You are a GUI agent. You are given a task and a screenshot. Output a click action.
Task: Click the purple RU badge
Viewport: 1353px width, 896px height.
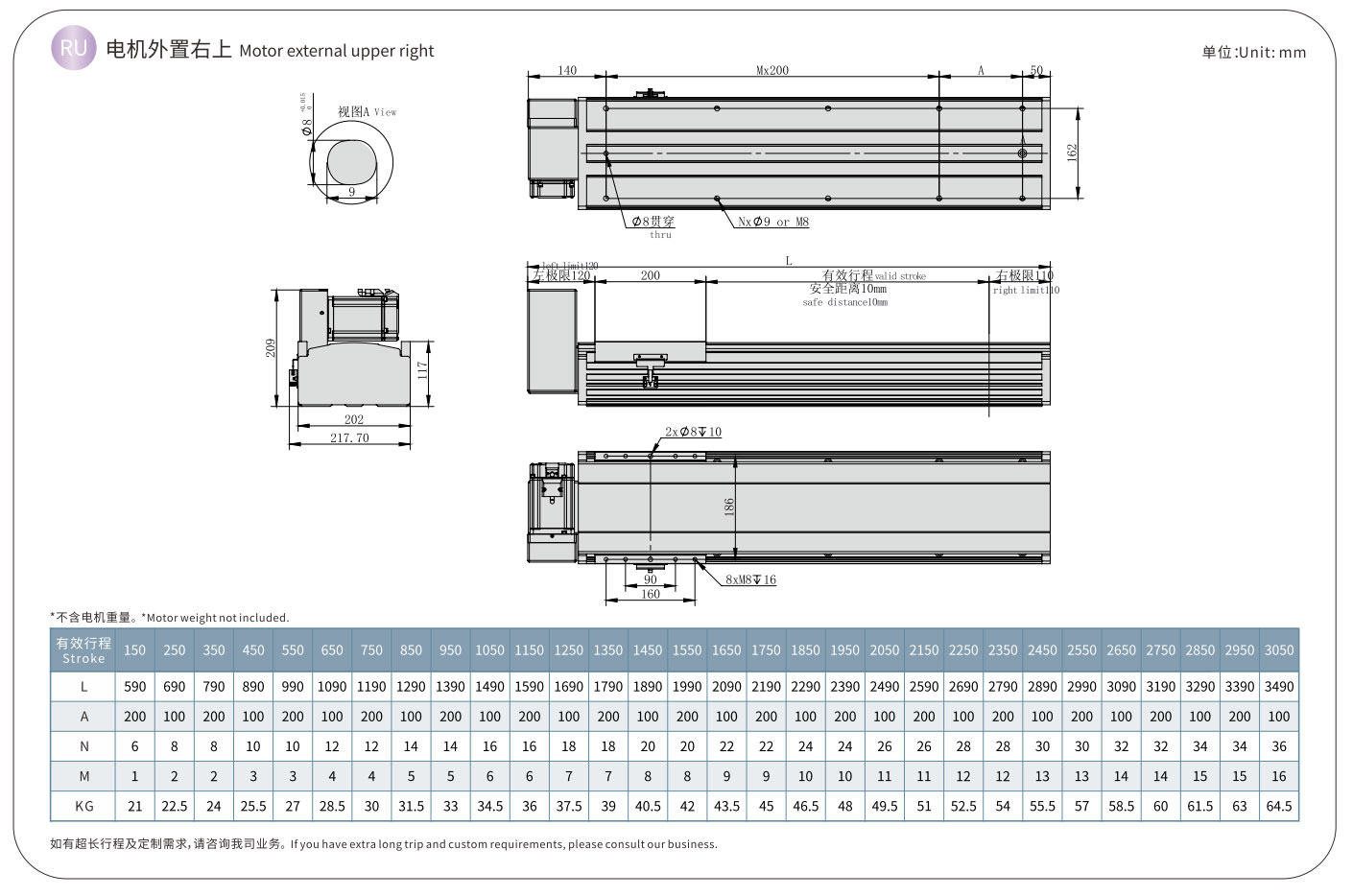click(x=74, y=49)
